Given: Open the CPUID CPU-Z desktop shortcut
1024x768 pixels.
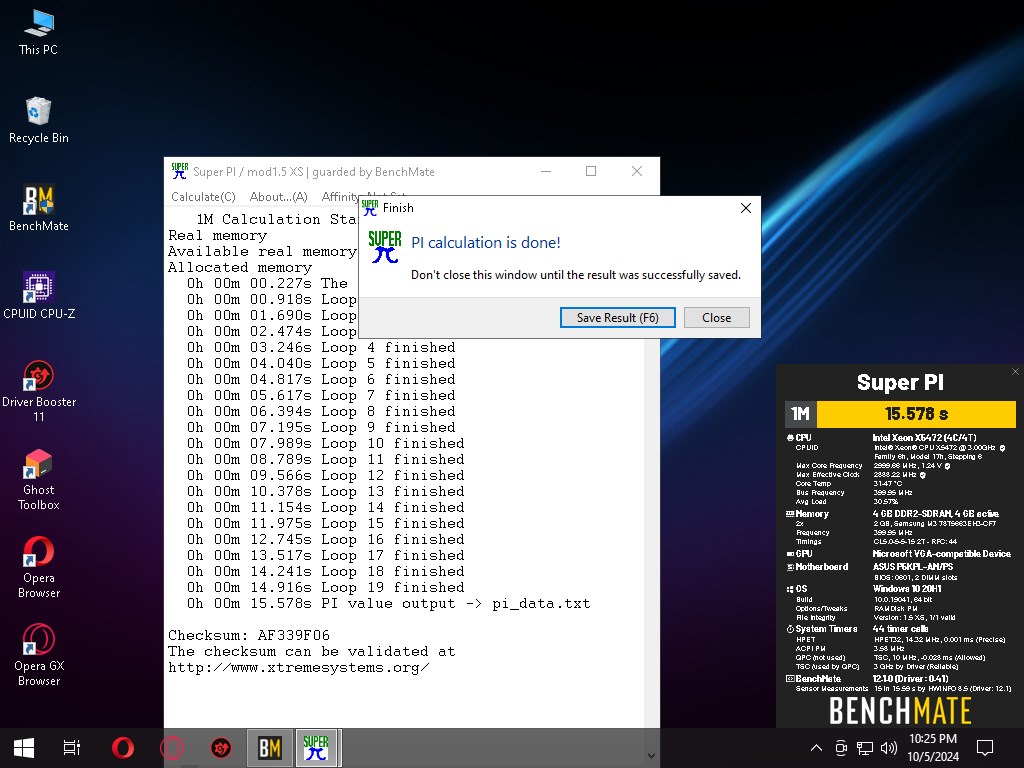Looking at the screenshot, I should (39, 296).
